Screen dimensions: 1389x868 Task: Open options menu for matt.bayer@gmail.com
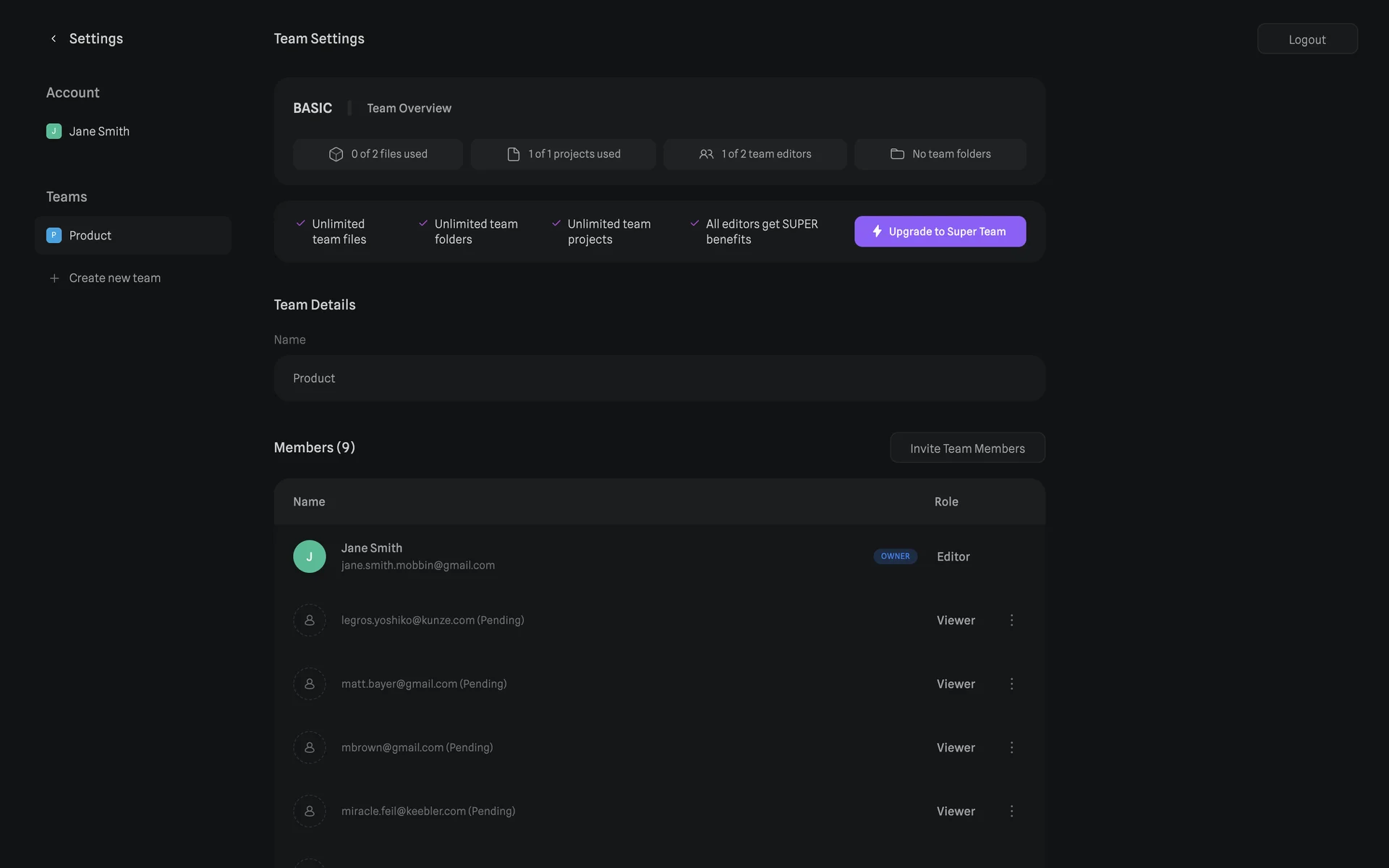[x=1011, y=684]
